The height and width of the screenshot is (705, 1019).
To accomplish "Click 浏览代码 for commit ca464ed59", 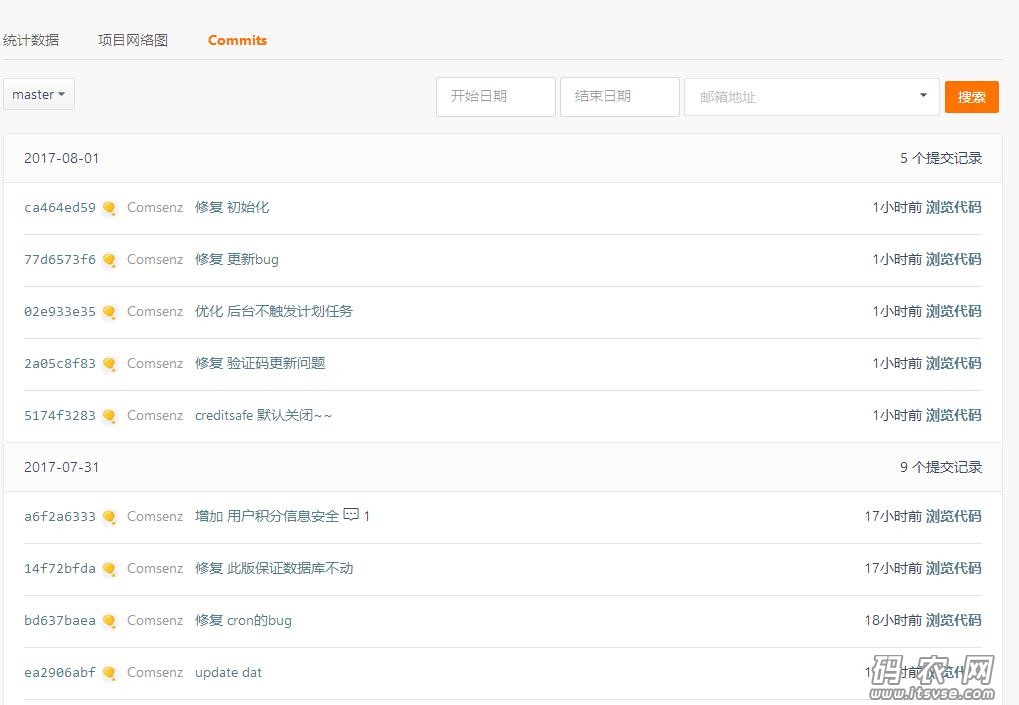I will [x=953, y=207].
